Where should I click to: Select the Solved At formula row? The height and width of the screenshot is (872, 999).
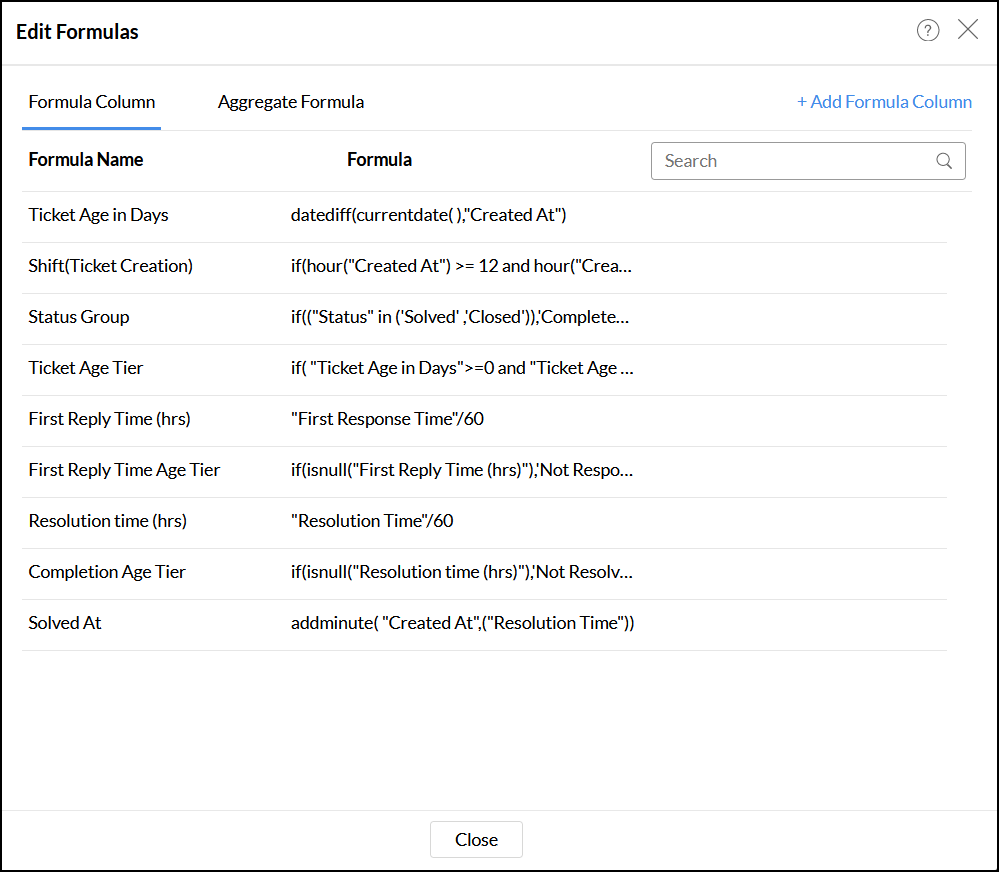(x=65, y=623)
